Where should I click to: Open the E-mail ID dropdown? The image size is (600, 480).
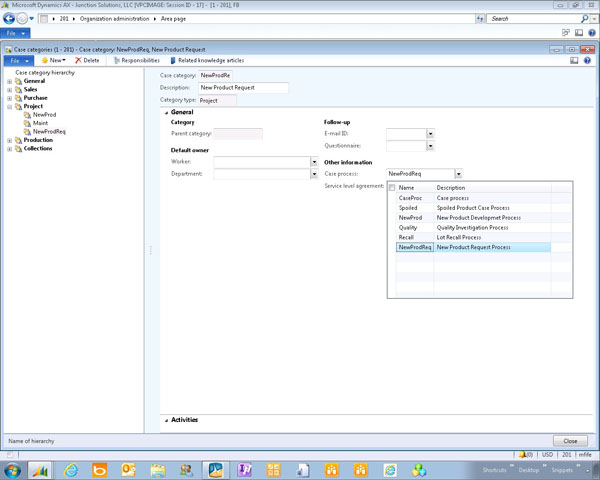pyautogui.click(x=430, y=133)
